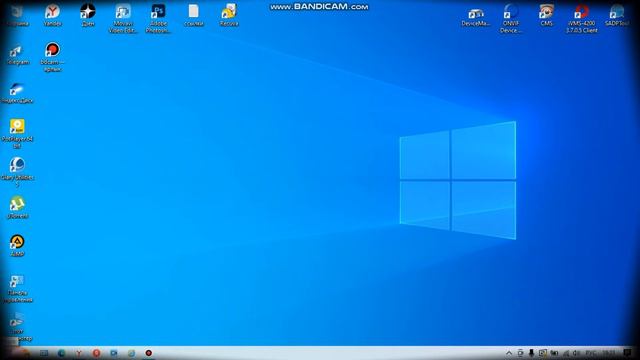
Task: Open the volume speaker icon in the tray
Action: coord(576,353)
